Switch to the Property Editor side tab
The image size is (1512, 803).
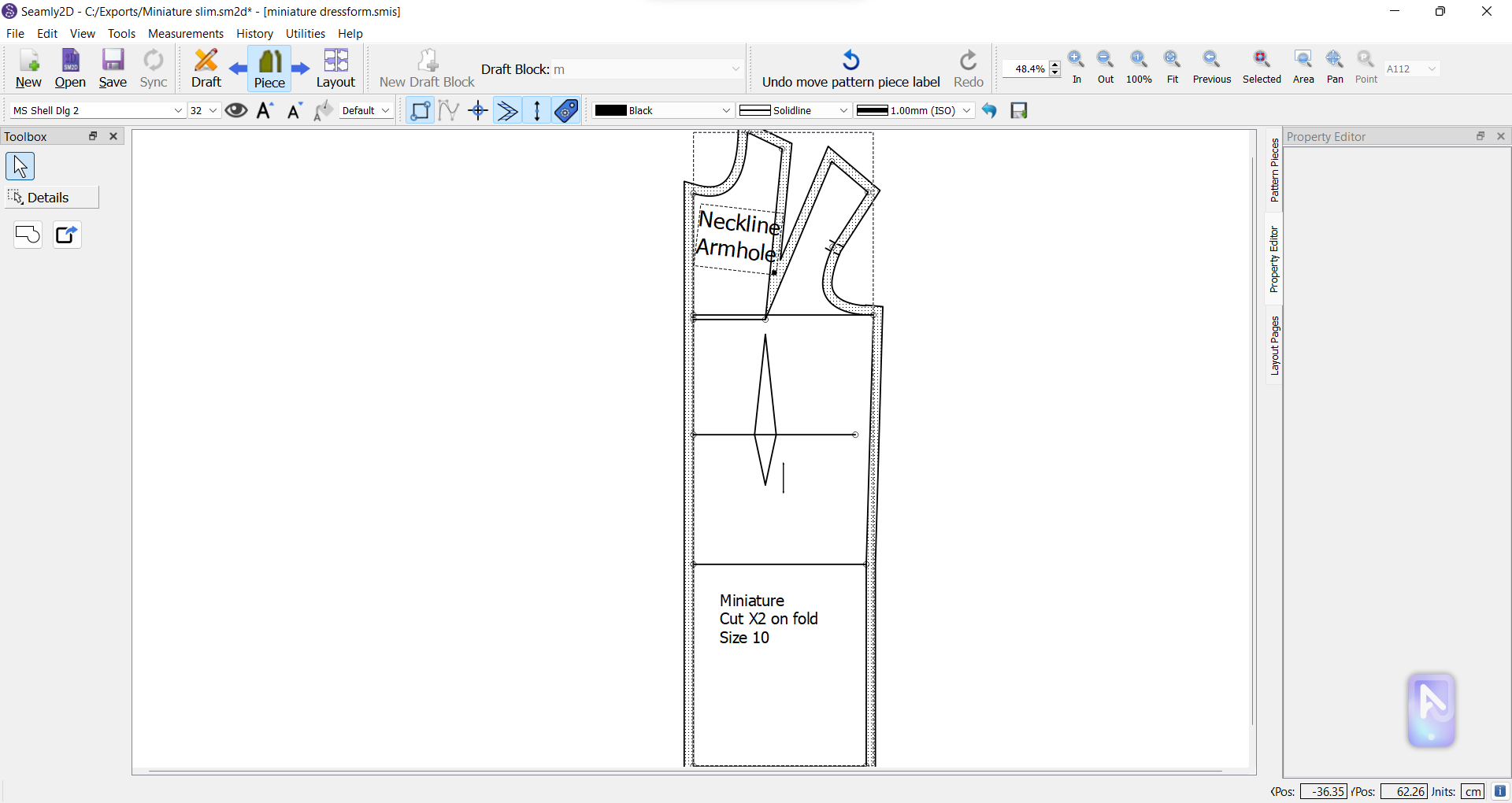click(1274, 259)
